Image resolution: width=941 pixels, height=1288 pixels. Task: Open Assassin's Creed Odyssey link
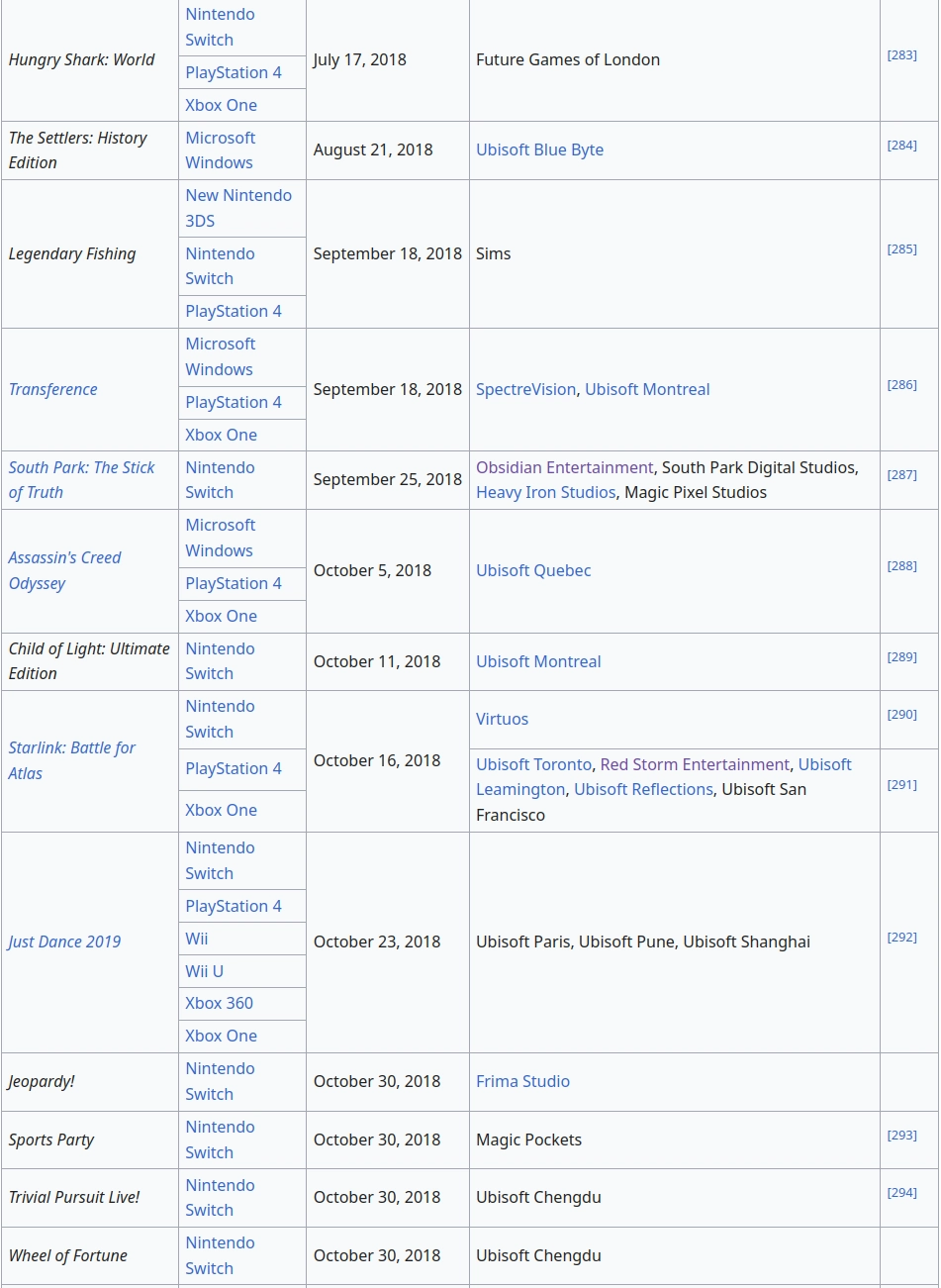coord(65,570)
